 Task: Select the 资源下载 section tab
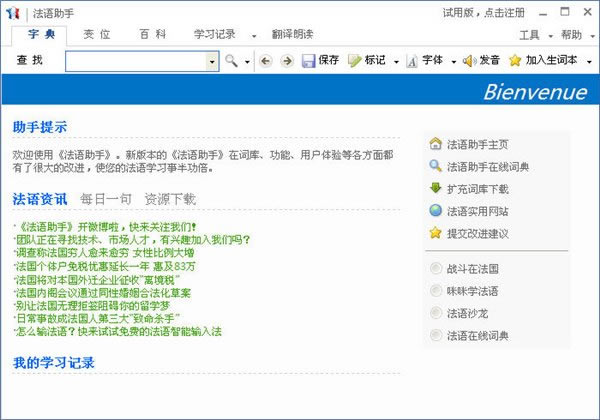(170, 199)
